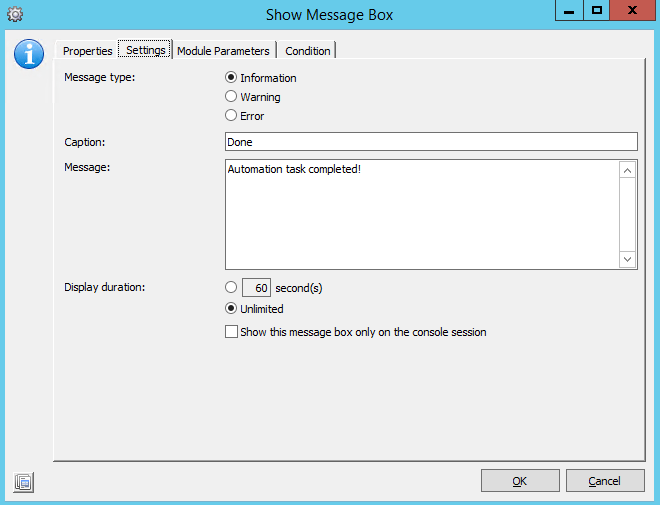The image size is (660, 505).
Task: Click the message box scroll down arrow
Action: point(628,259)
